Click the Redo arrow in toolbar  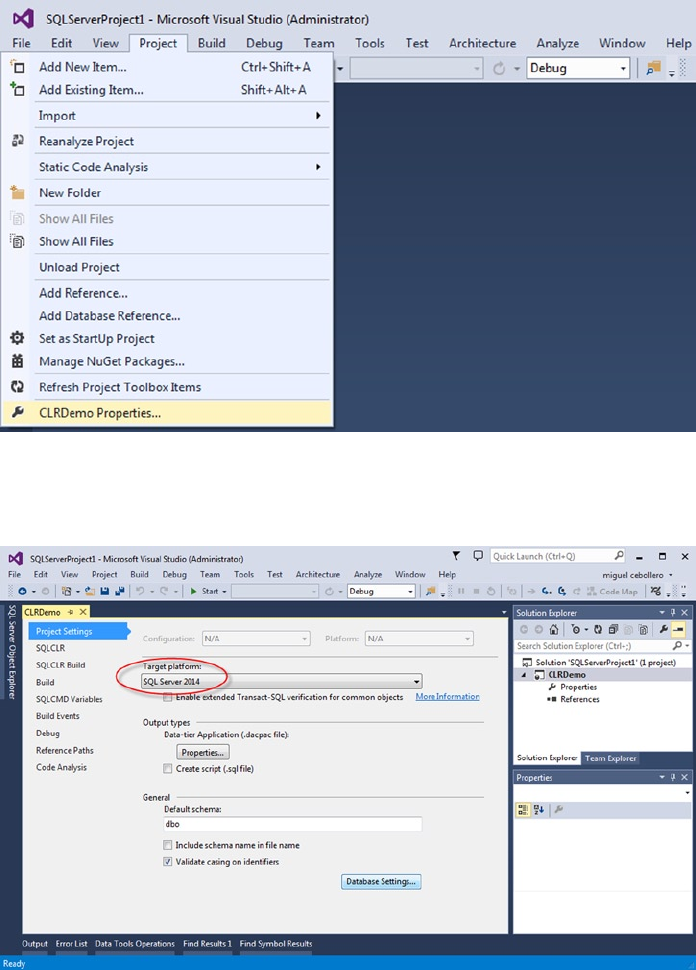click(x=164, y=591)
